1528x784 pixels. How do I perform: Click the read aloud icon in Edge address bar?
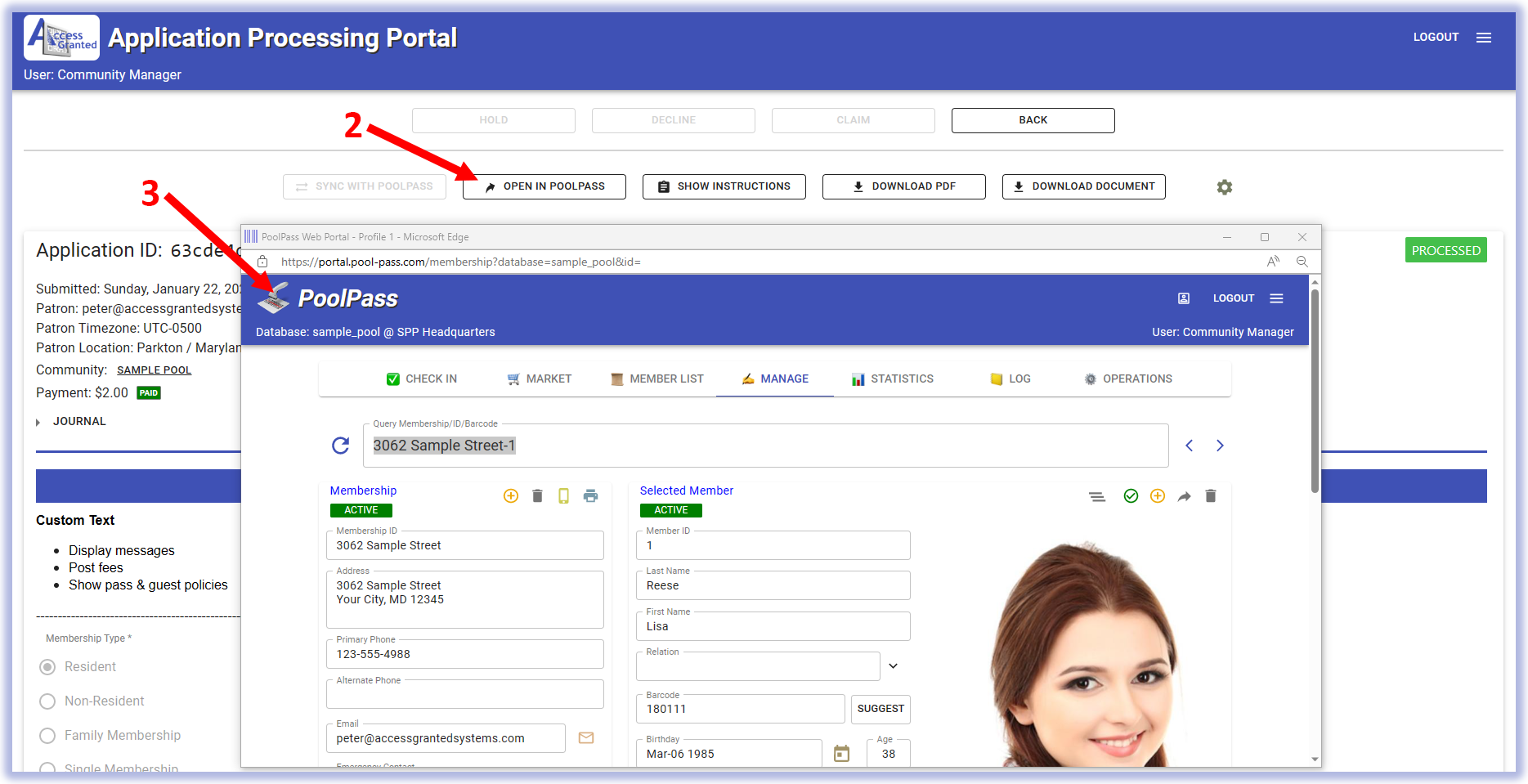tap(1273, 262)
